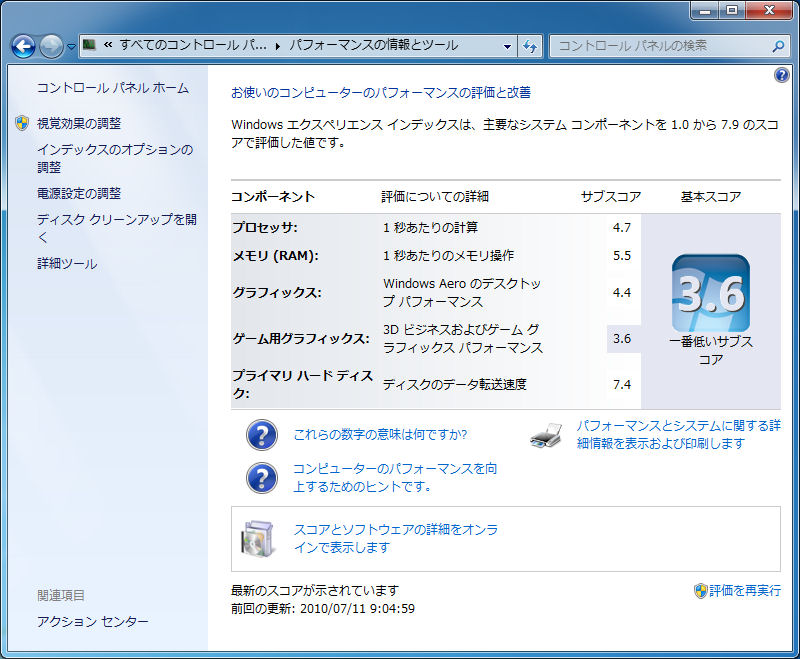Click the software box icon for online details
The height and width of the screenshot is (659, 800).
click(x=257, y=538)
